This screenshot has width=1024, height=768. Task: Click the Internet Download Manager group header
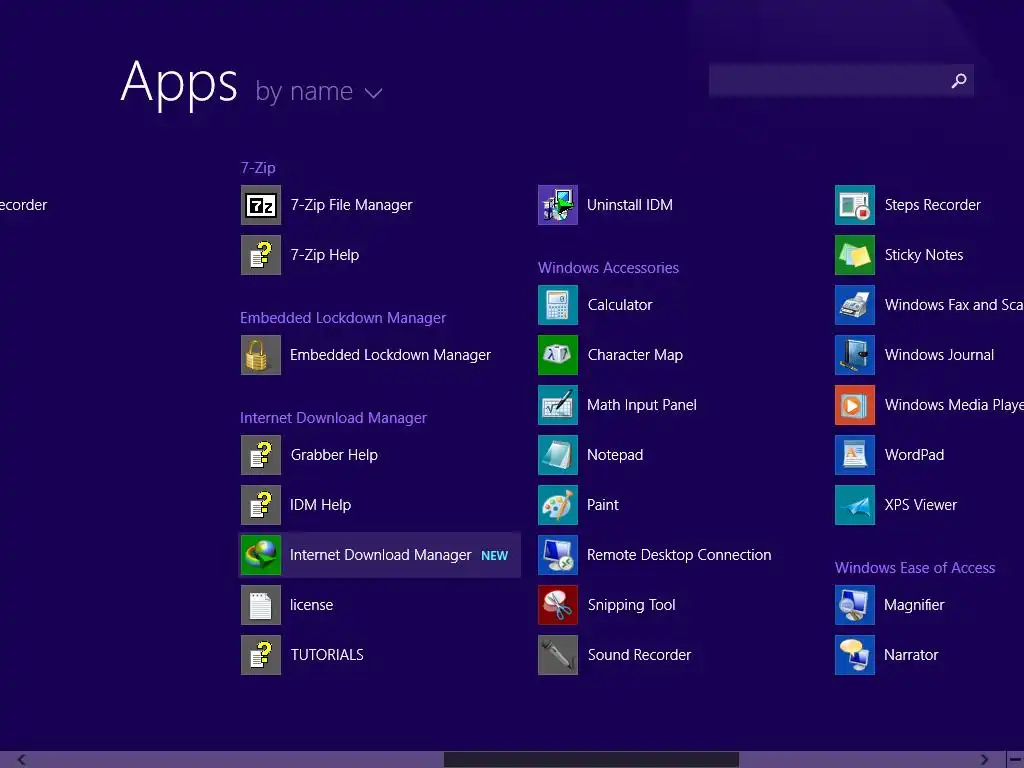(x=333, y=418)
